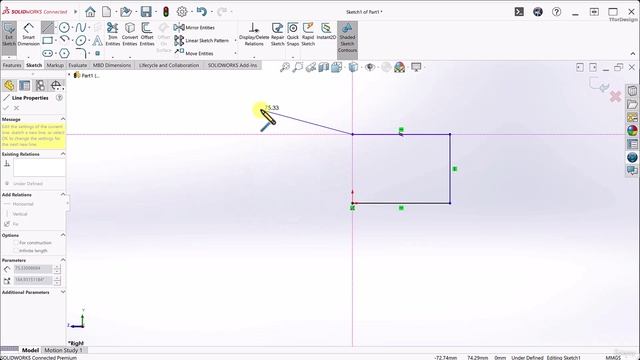
Task: Switch to the Features tab
Action: [x=12, y=65]
